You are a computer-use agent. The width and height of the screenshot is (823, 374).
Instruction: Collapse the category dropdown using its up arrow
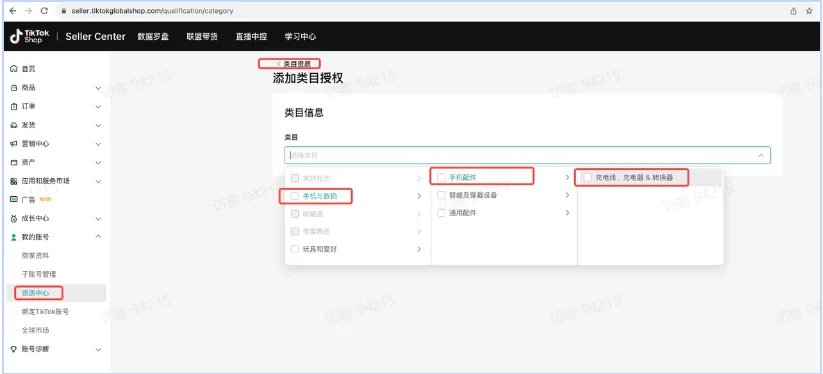761,155
